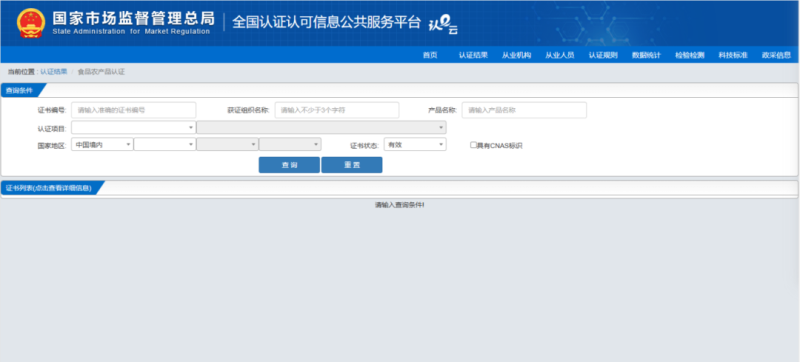Screen dimensions: 800x362
Task: Open the 从业机构 menu item
Action: point(516,55)
